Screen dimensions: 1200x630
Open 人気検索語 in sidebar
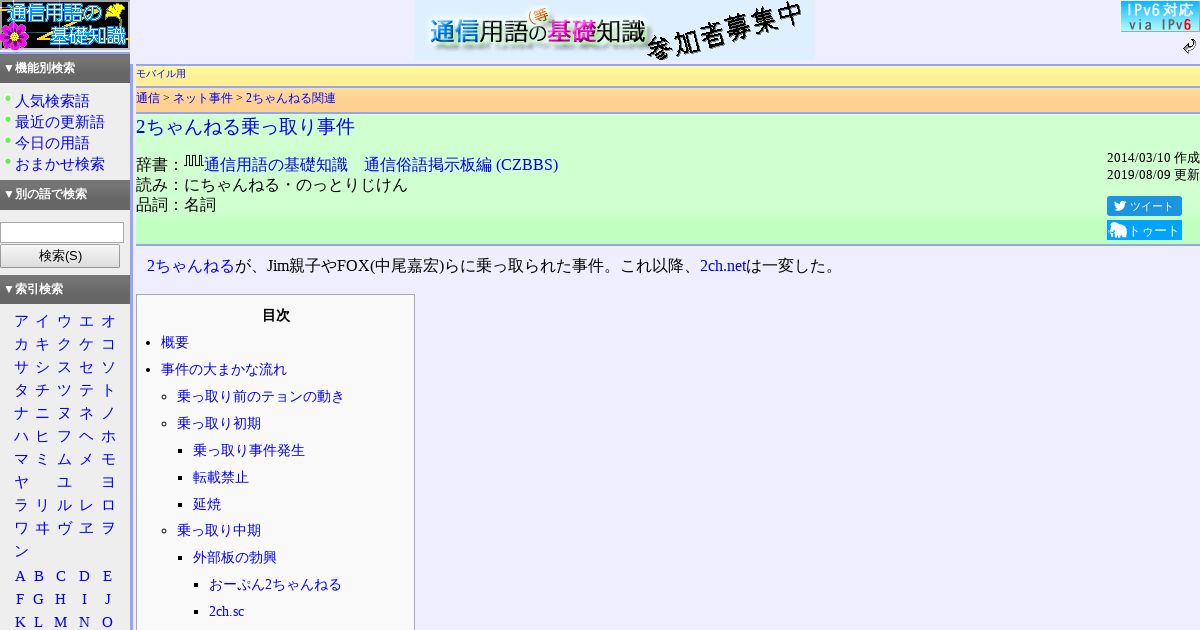point(52,101)
